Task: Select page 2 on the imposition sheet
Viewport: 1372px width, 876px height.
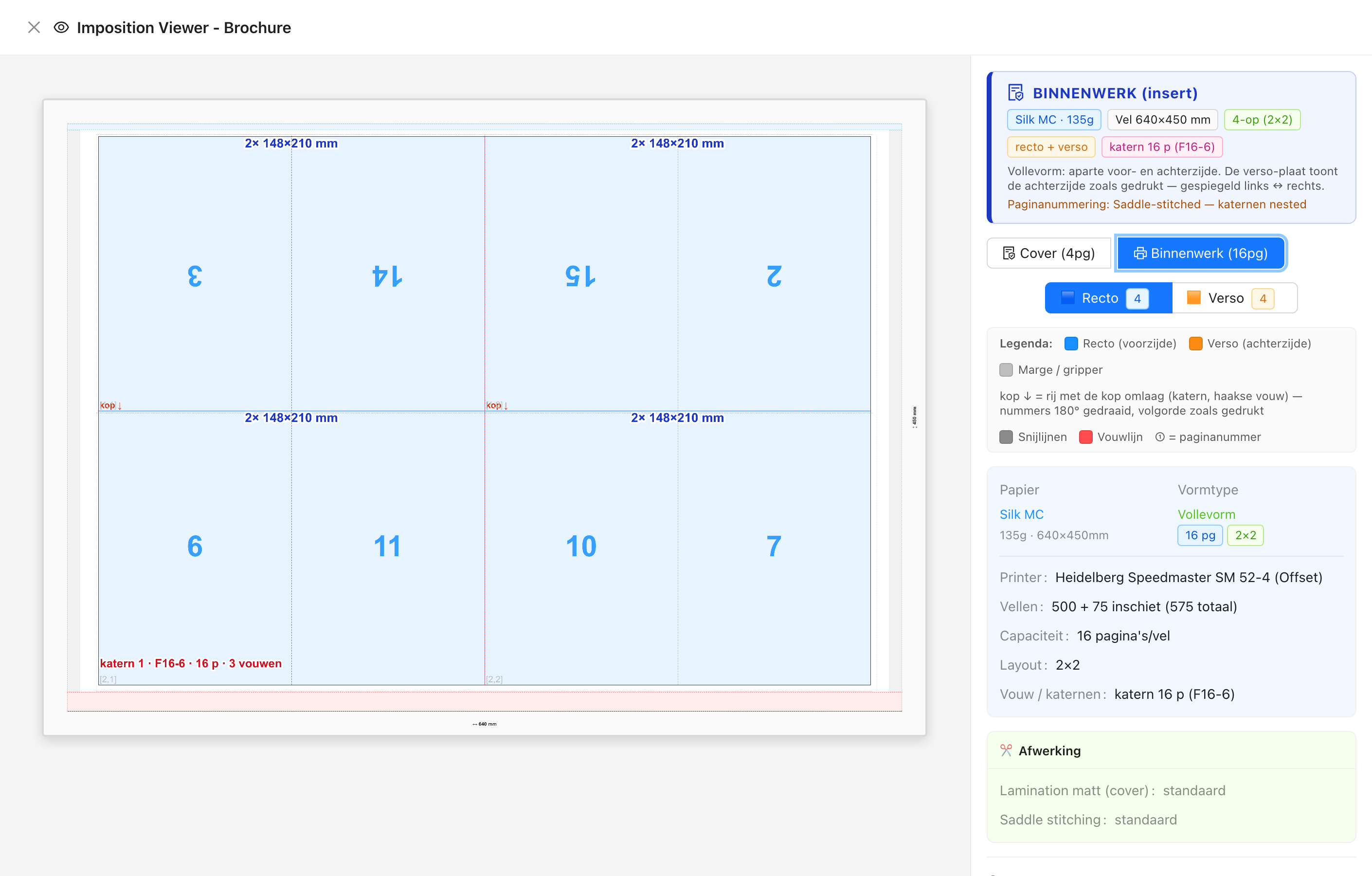Action: (x=774, y=276)
